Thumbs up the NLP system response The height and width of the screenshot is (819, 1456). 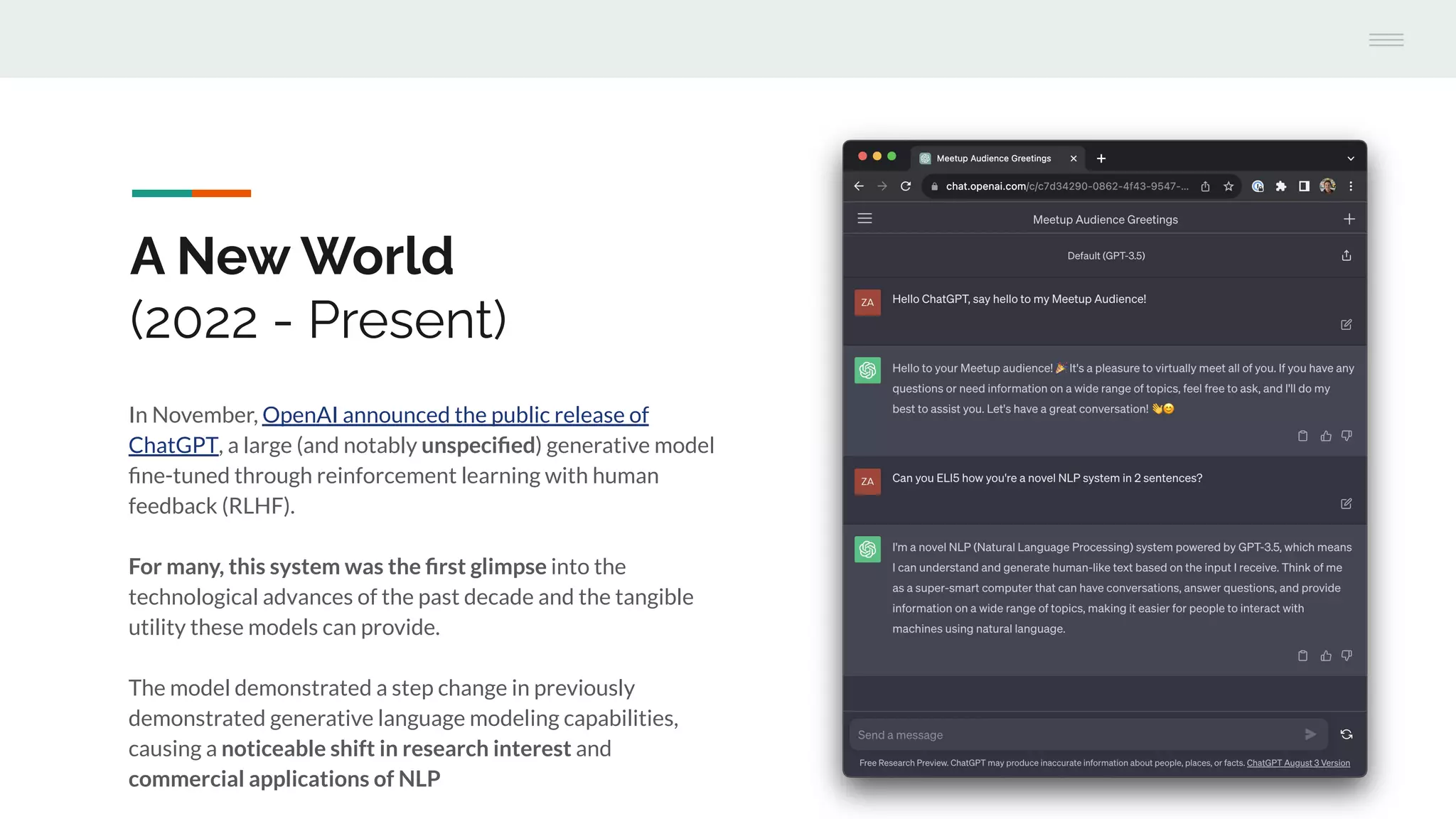point(1325,655)
